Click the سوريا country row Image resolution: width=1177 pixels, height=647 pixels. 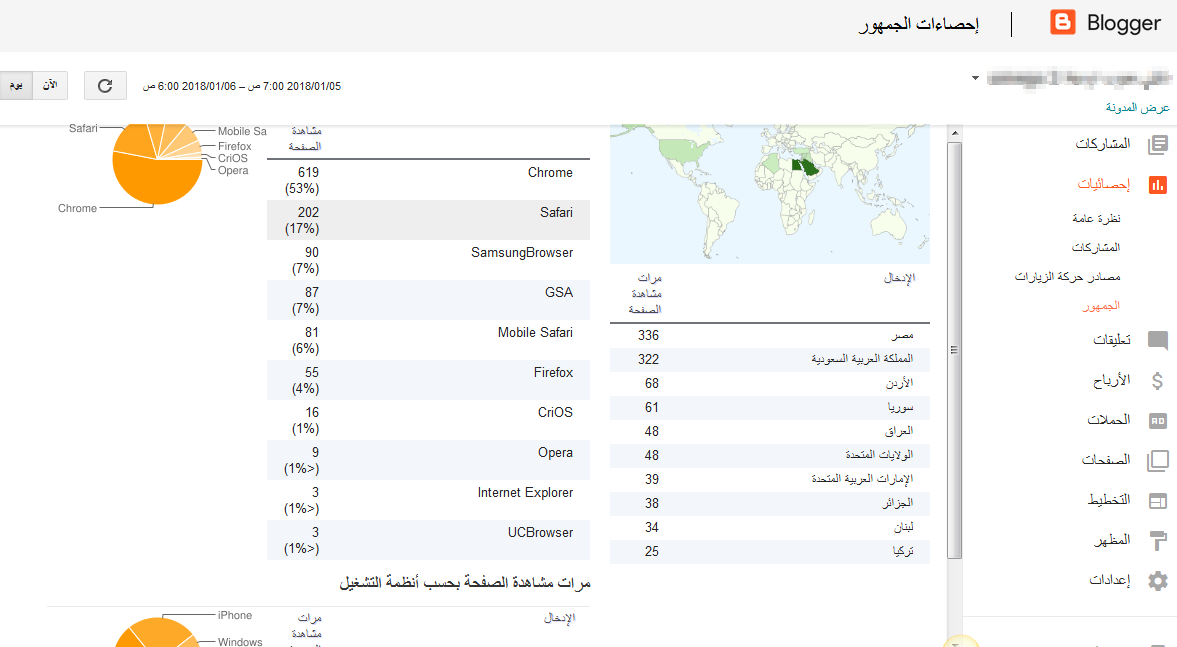click(769, 408)
